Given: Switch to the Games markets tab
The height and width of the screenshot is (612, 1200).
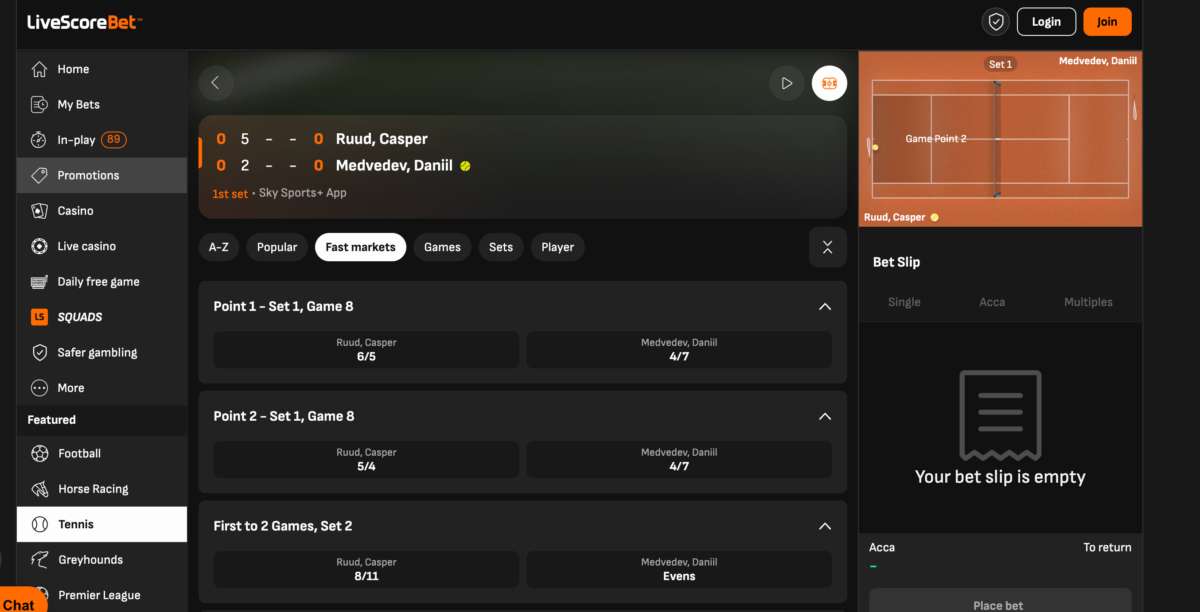Looking at the screenshot, I should pos(442,247).
